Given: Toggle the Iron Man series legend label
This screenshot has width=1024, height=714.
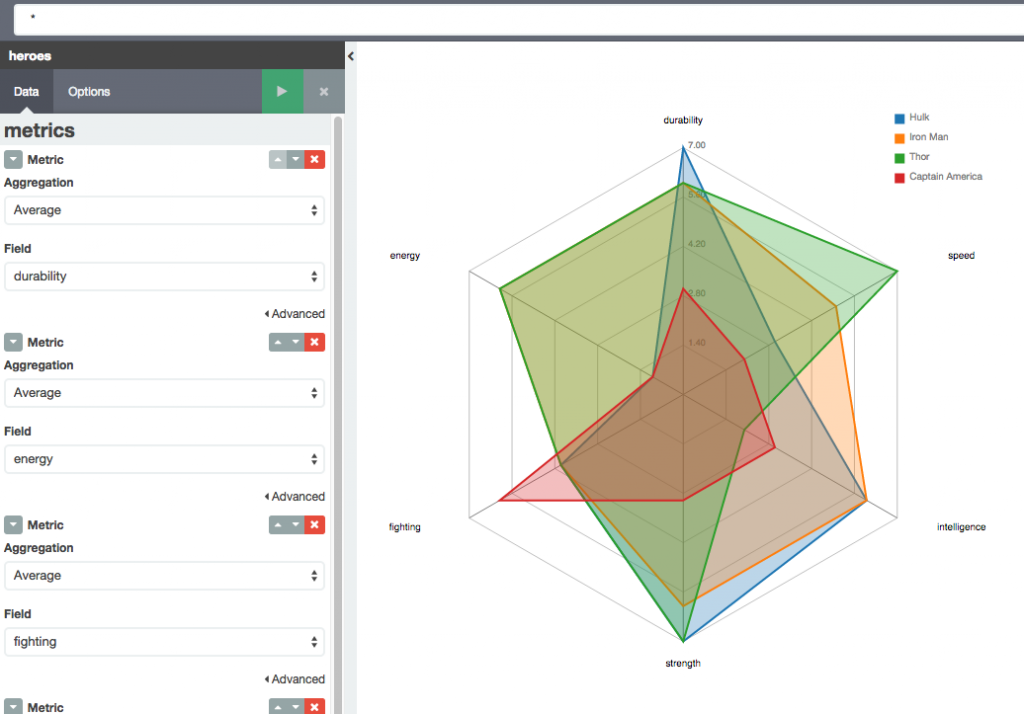Looking at the screenshot, I should click(x=929, y=137).
